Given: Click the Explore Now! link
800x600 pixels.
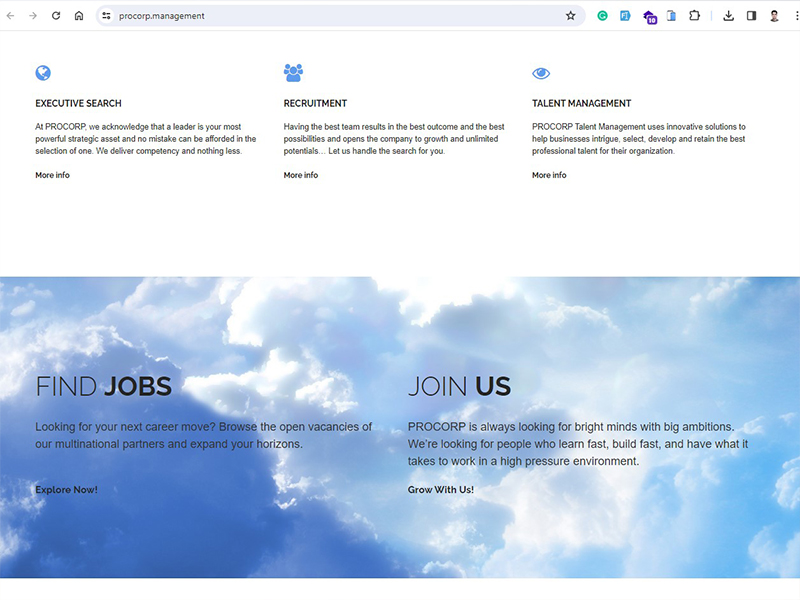Looking at the screenshot, I should (x=66, y=490).
